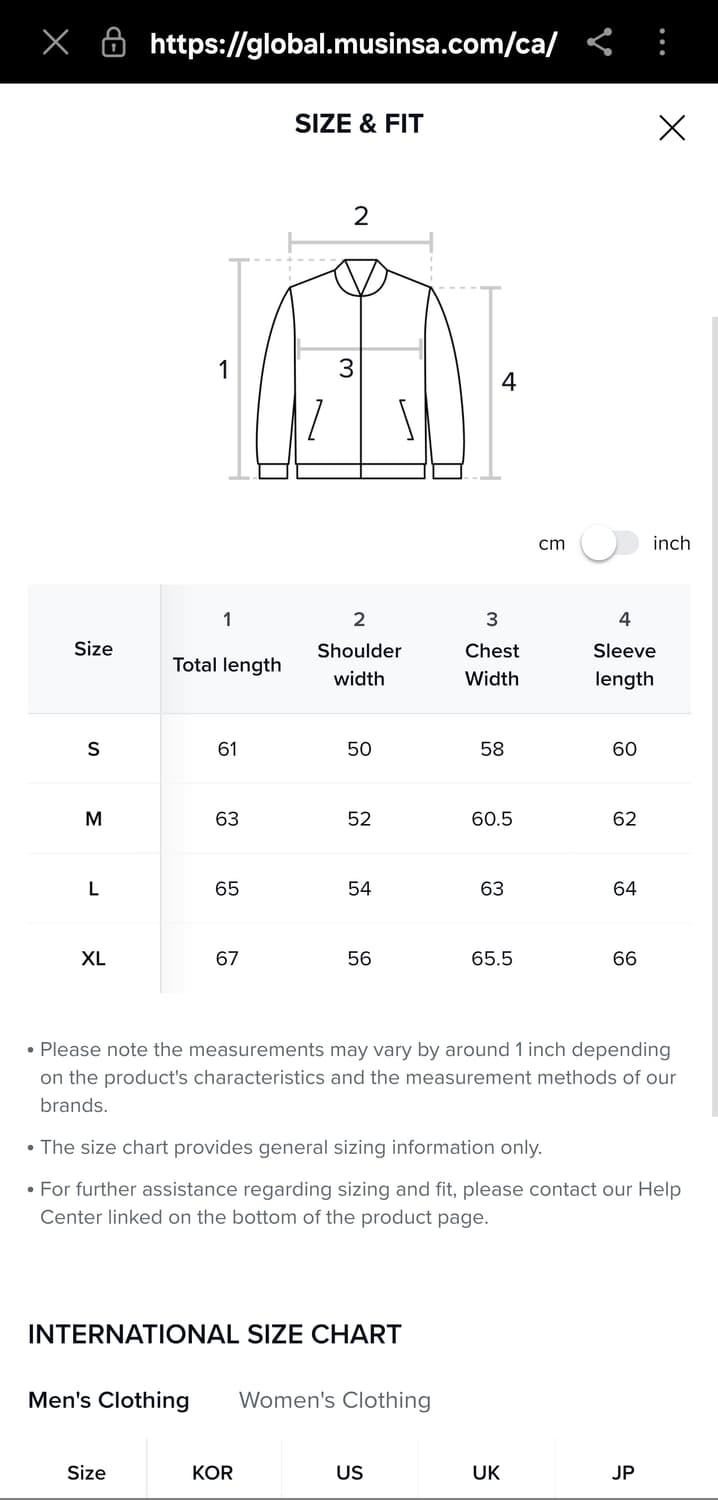Viewport: 718px width, 1500px height.
Task: Open the three-dot browser menu
Action: coord(661,42)
